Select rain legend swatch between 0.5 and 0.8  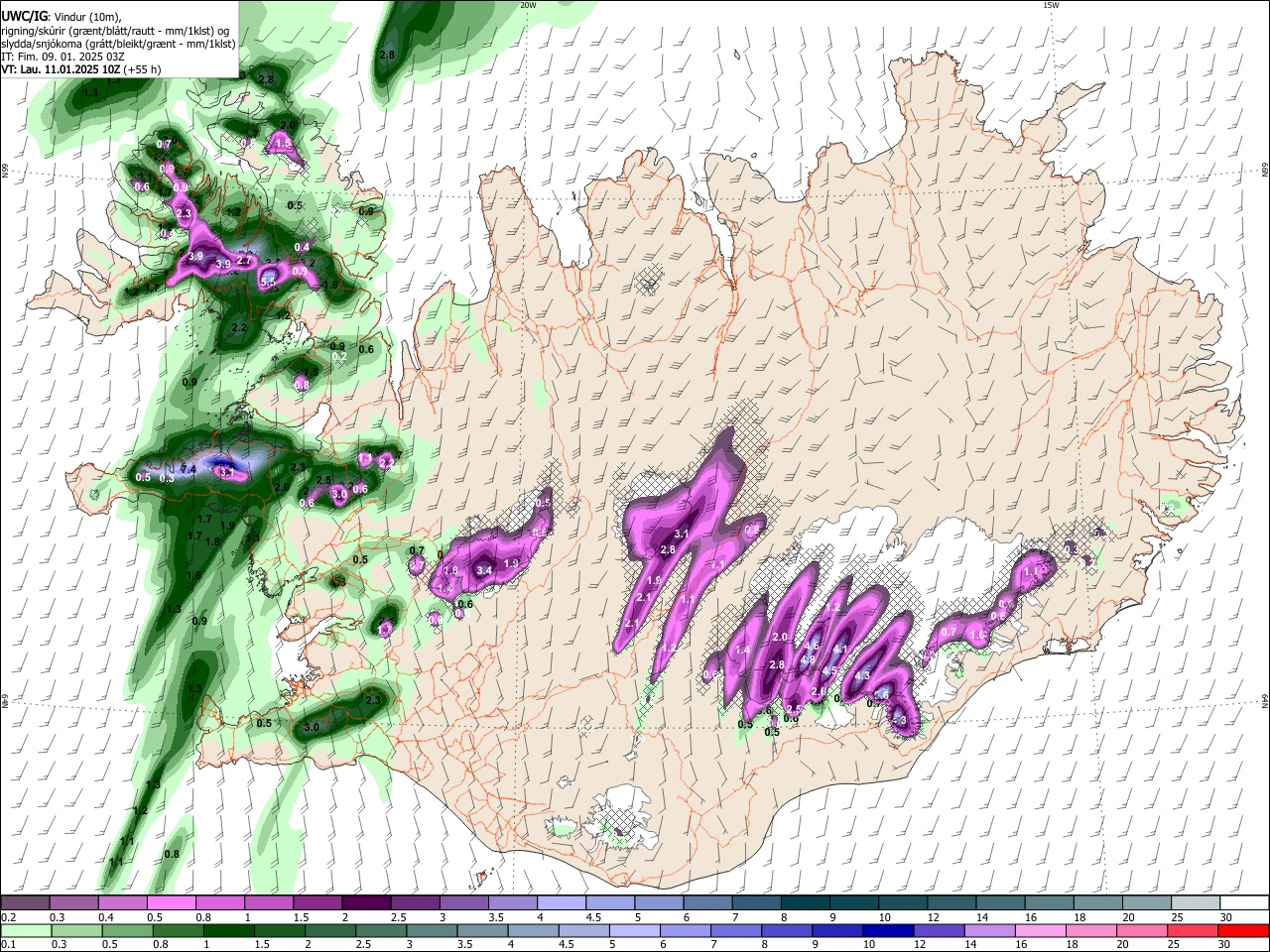127,930
